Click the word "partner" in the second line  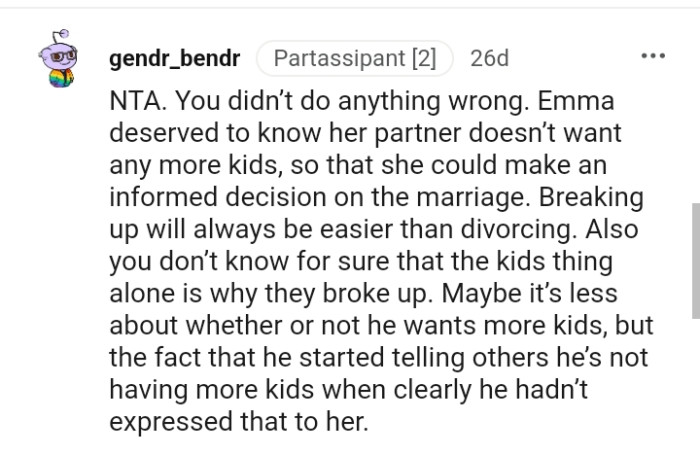click(x=417, y=133)
